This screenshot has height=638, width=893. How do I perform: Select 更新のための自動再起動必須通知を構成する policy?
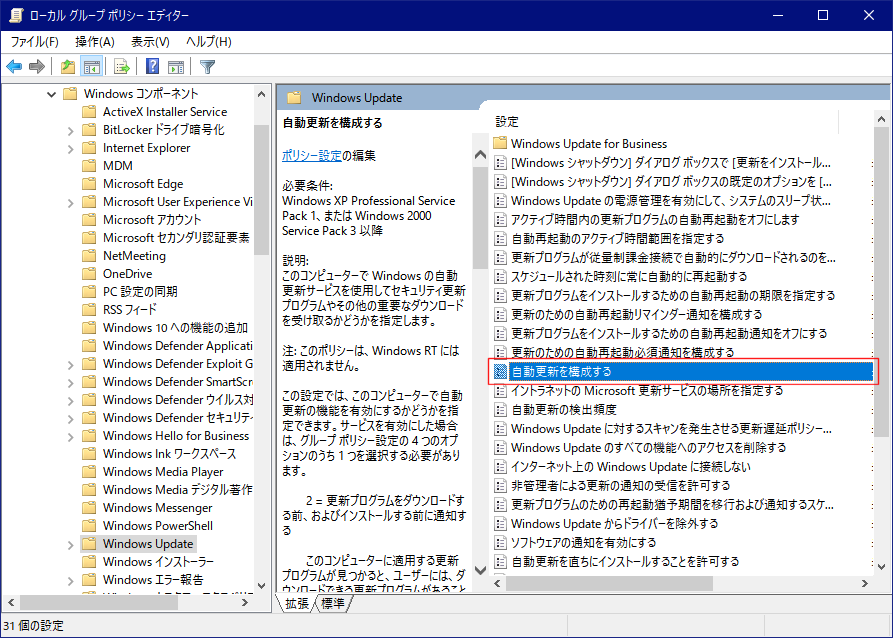click(x=622, y=352)
